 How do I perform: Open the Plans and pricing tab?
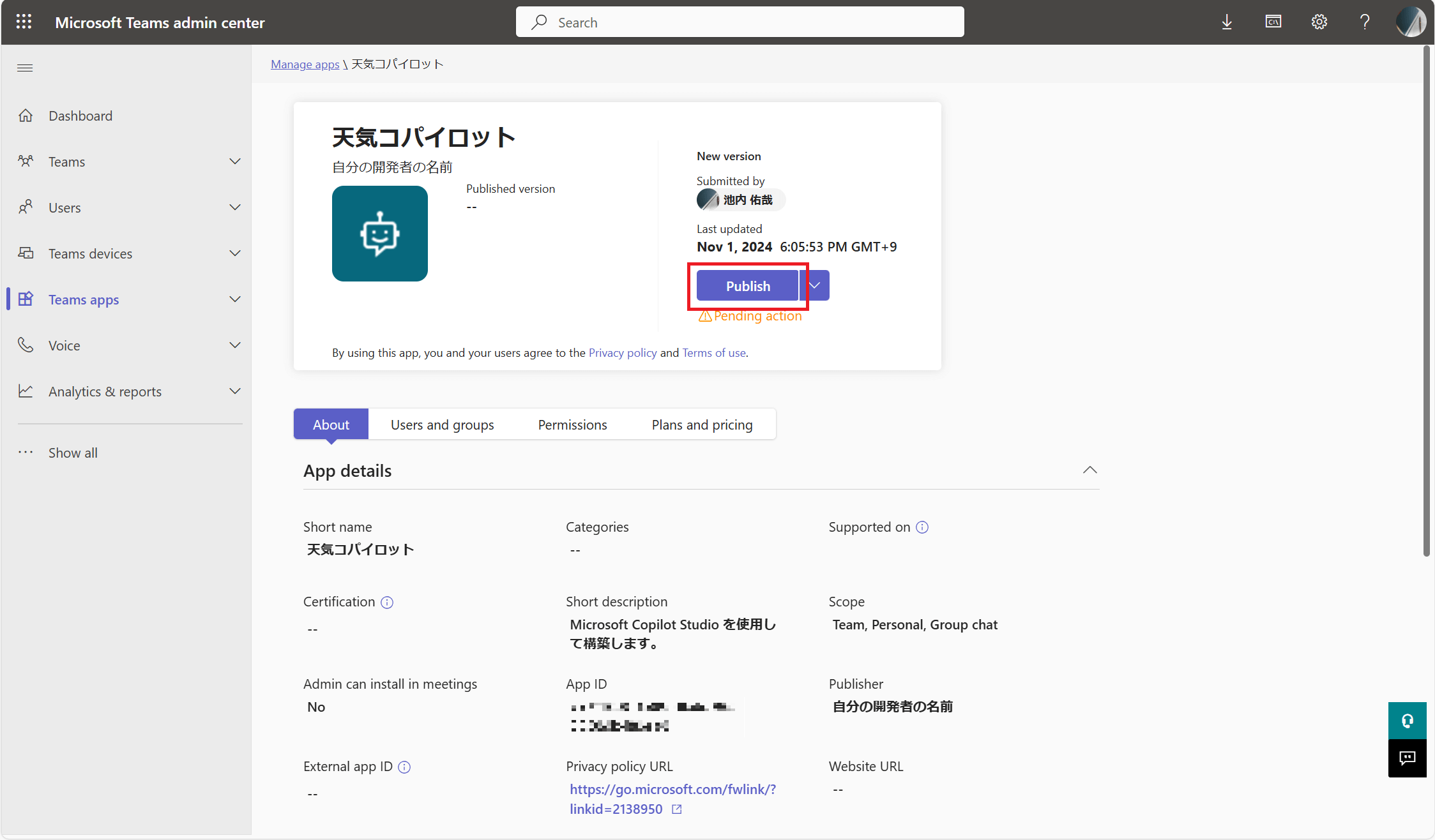[702, 424]
